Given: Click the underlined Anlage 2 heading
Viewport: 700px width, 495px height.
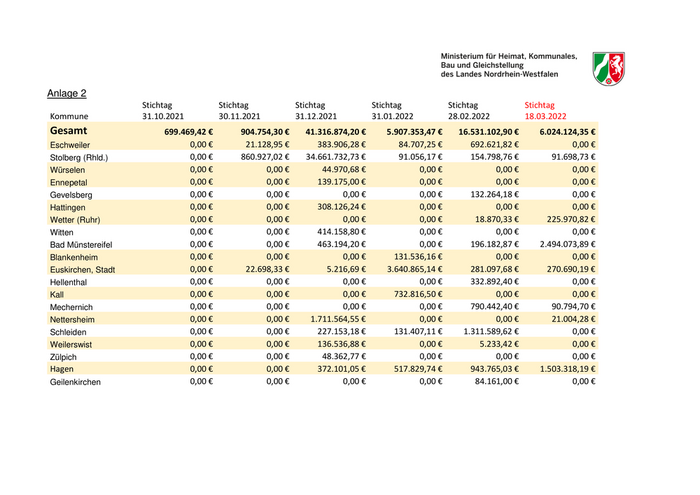Looking at the screenshot, I should [67, 93].
